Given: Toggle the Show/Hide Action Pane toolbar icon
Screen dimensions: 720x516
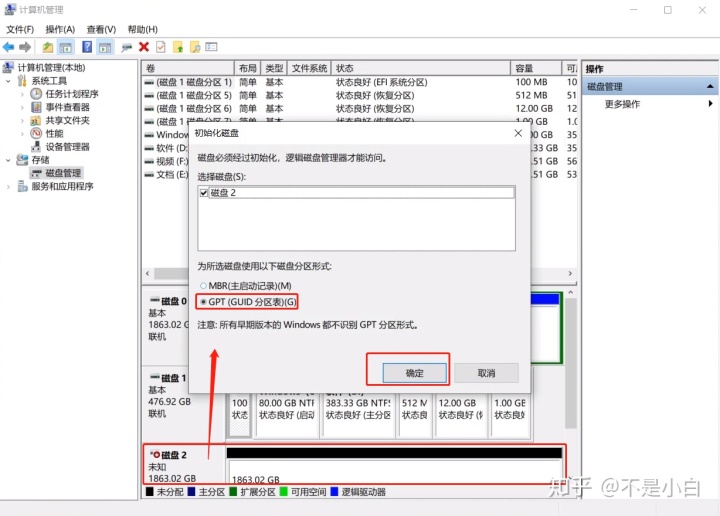Looking at the screenshot, I should [x=105, y=47].
